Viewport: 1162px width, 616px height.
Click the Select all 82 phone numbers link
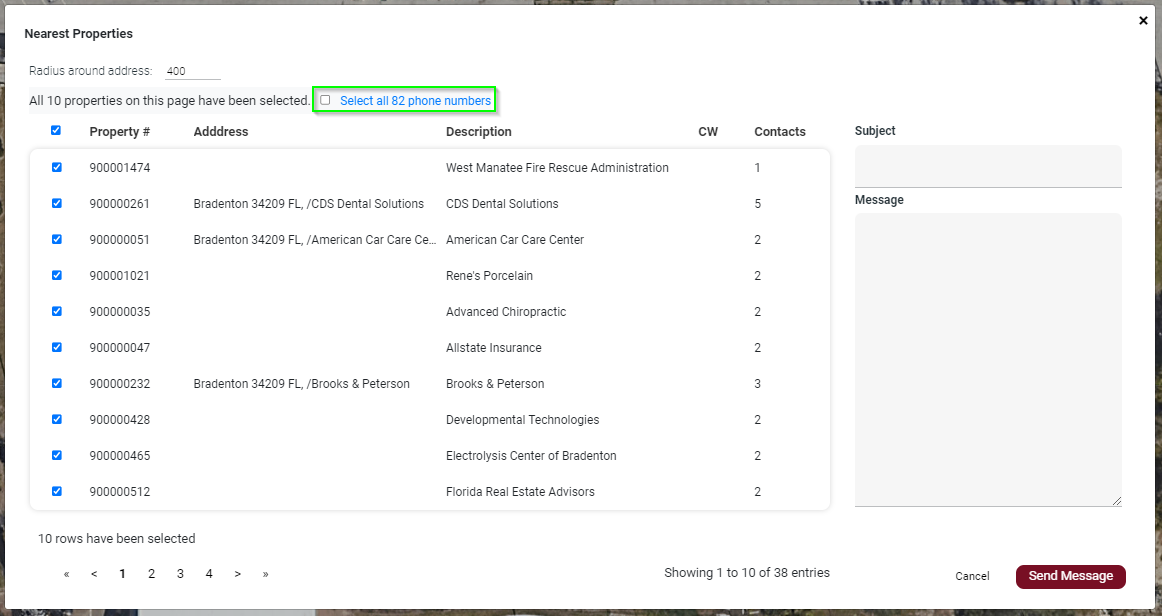point(415,101)
